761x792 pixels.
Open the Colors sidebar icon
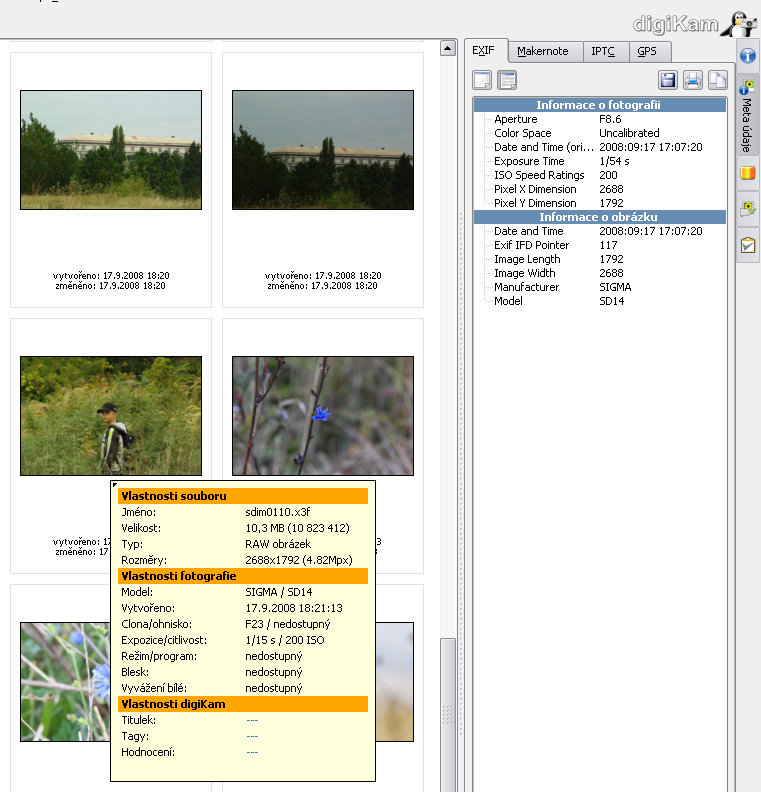click(x=748, y=173)
